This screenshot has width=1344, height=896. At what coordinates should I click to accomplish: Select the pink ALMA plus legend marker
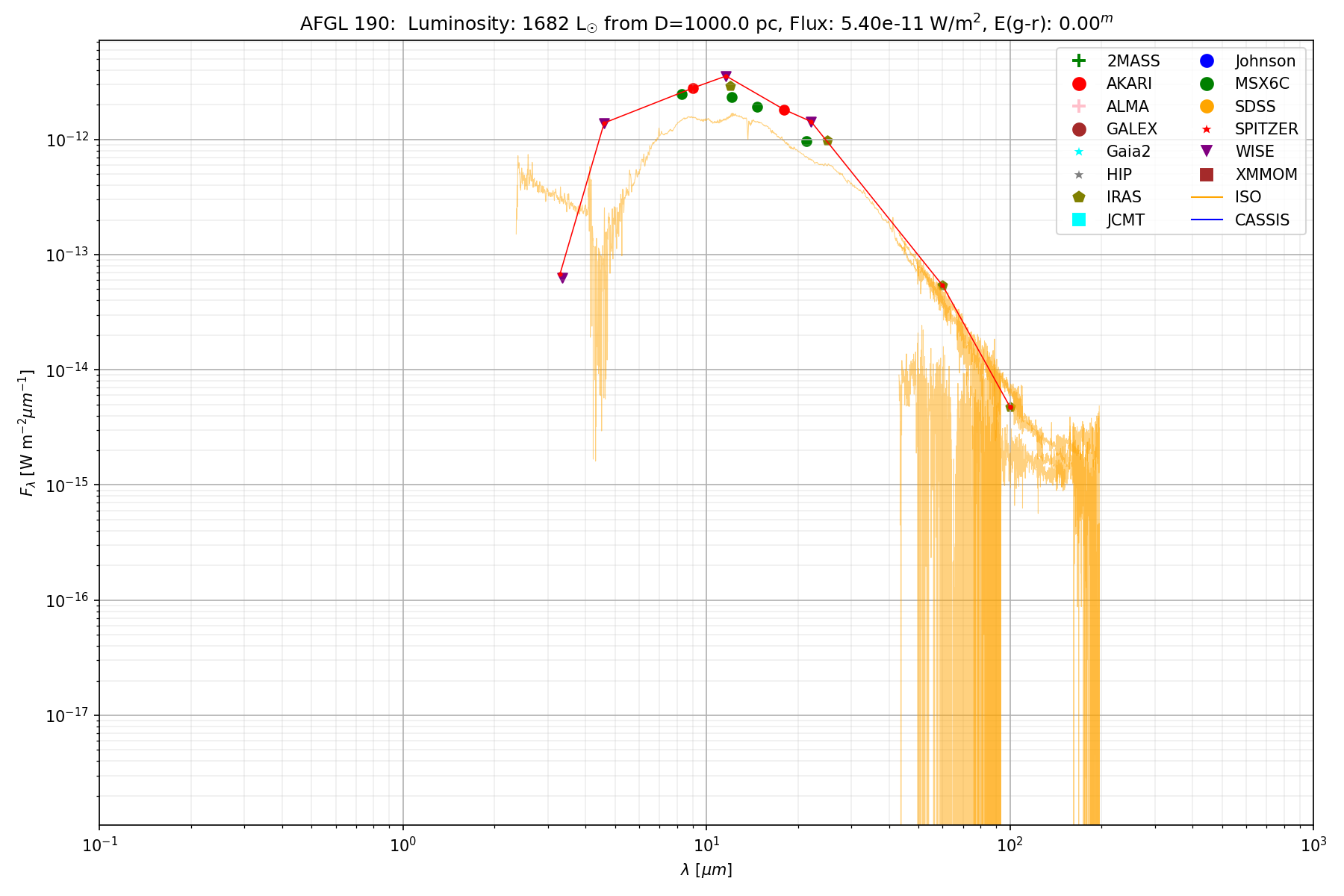click(1078, 106)
